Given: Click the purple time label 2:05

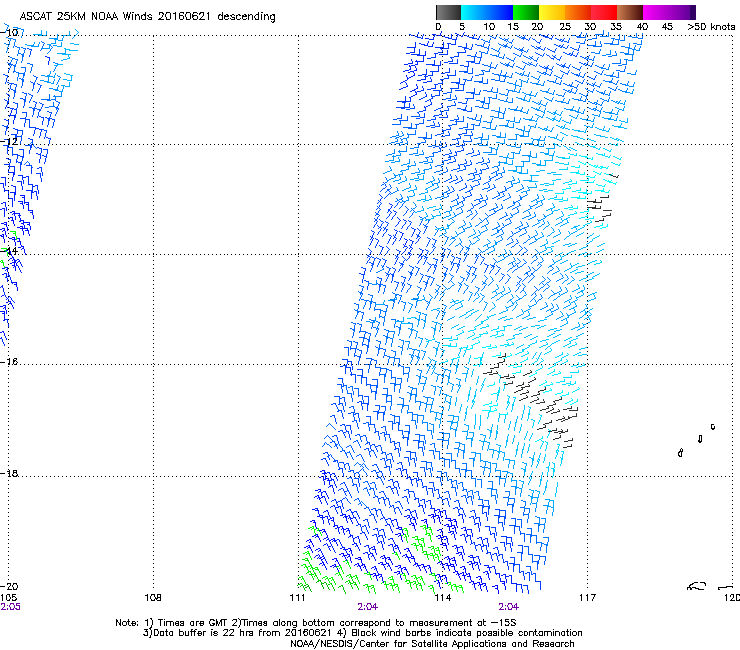Looking at the screenshot, I should coord(10,607).
